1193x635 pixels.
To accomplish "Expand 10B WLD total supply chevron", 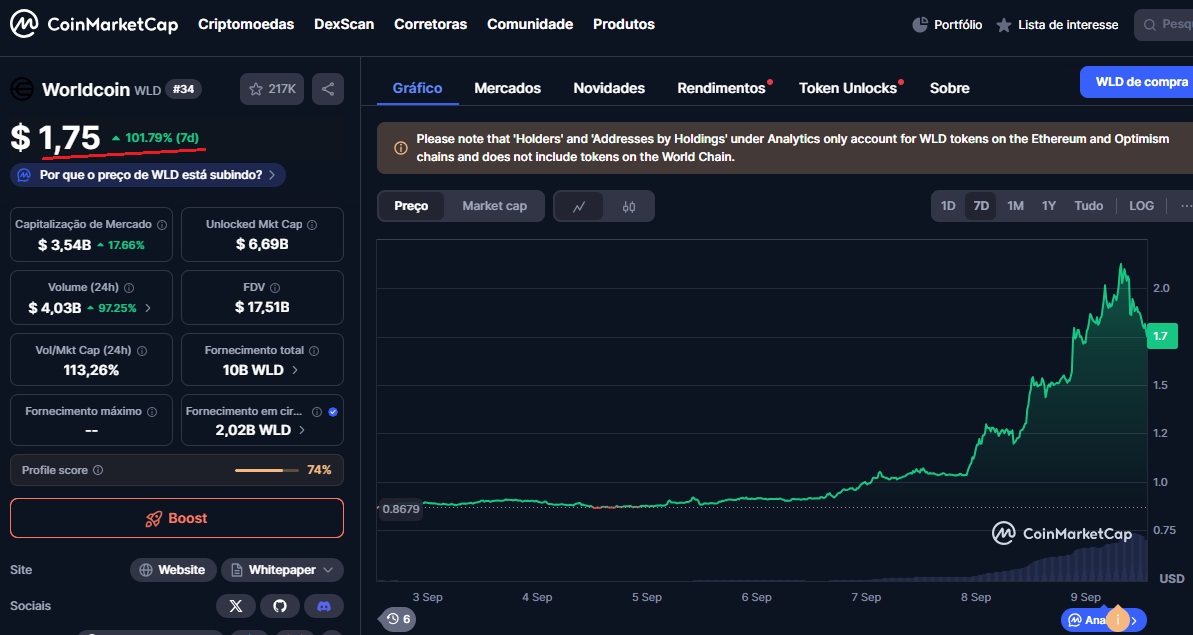I will pos(294,370).
